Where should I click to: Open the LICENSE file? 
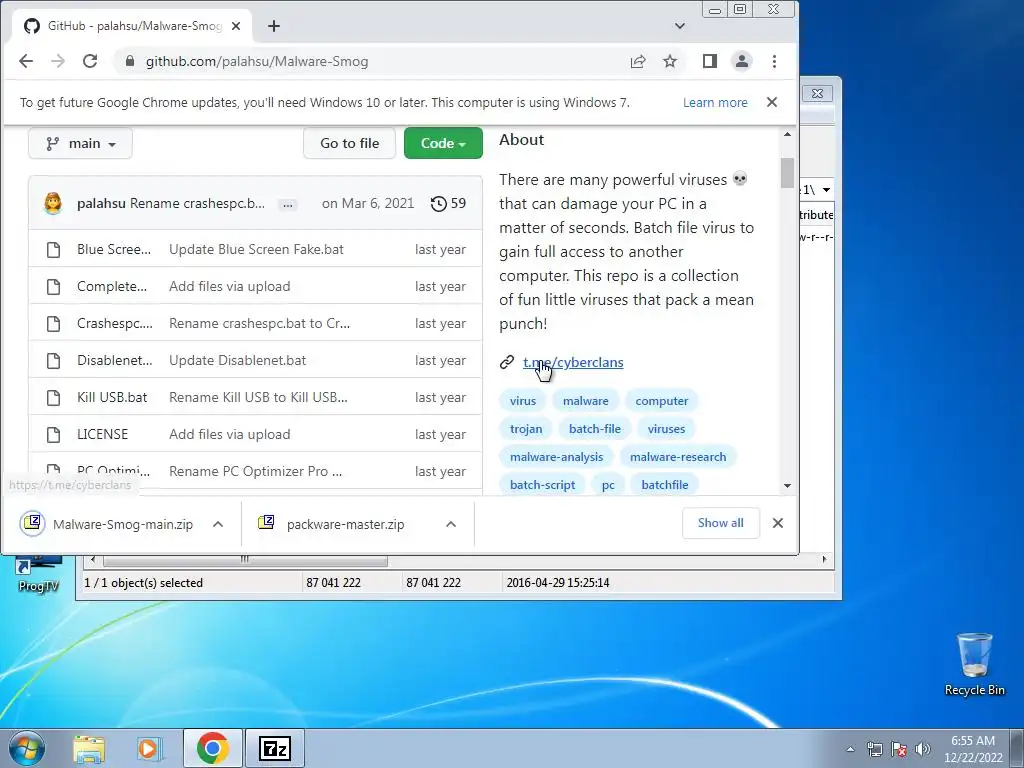coord(103,434)
